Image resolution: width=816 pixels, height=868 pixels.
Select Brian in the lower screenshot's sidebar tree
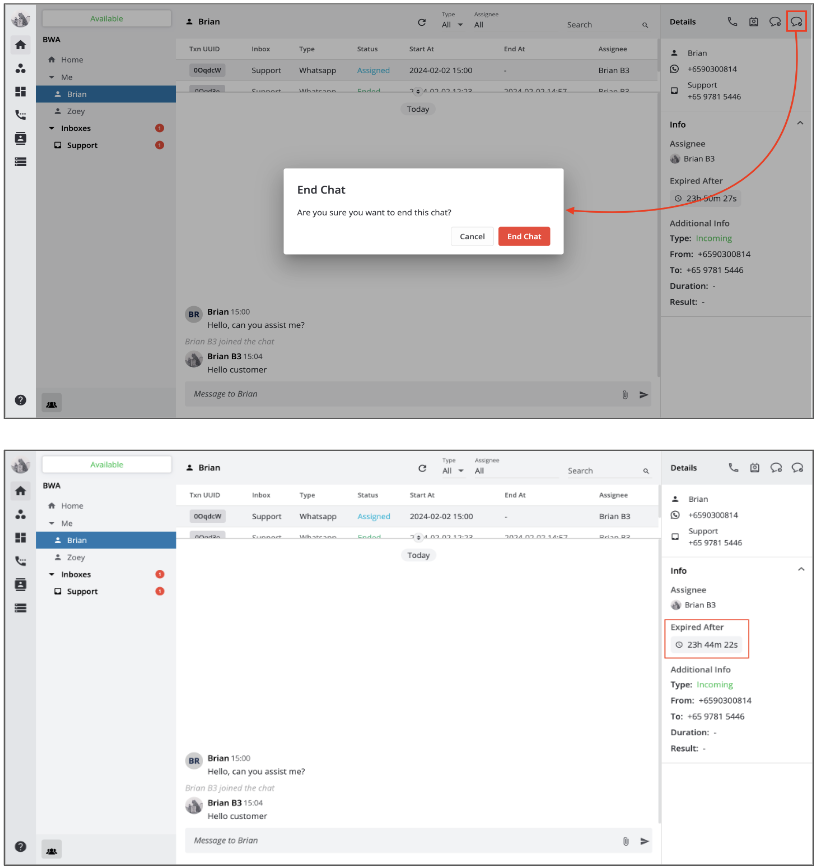[106, 540]
